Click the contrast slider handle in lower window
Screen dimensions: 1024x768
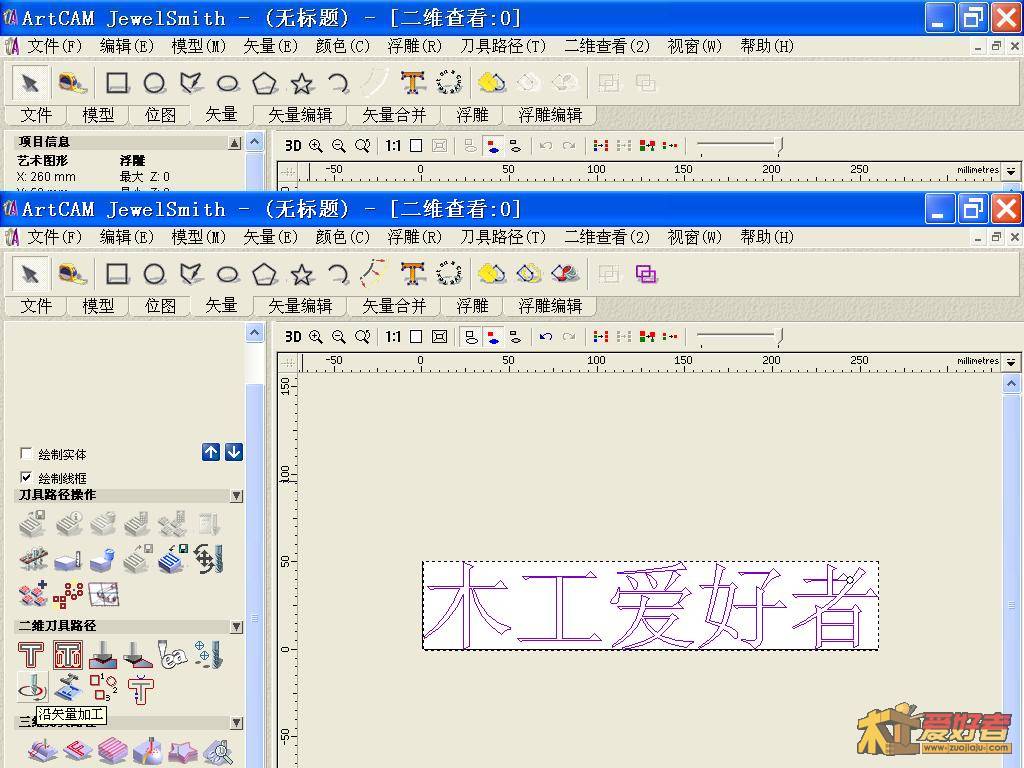coord(779,337)
